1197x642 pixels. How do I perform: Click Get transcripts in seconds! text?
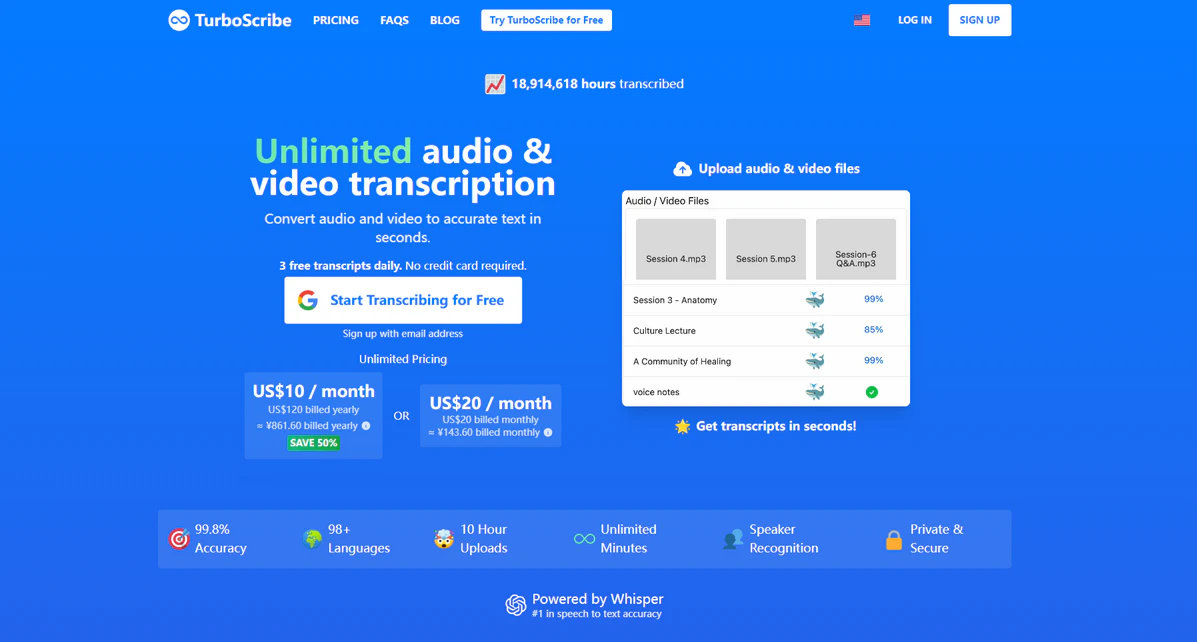pyautogui.click(x=776, y=426)
